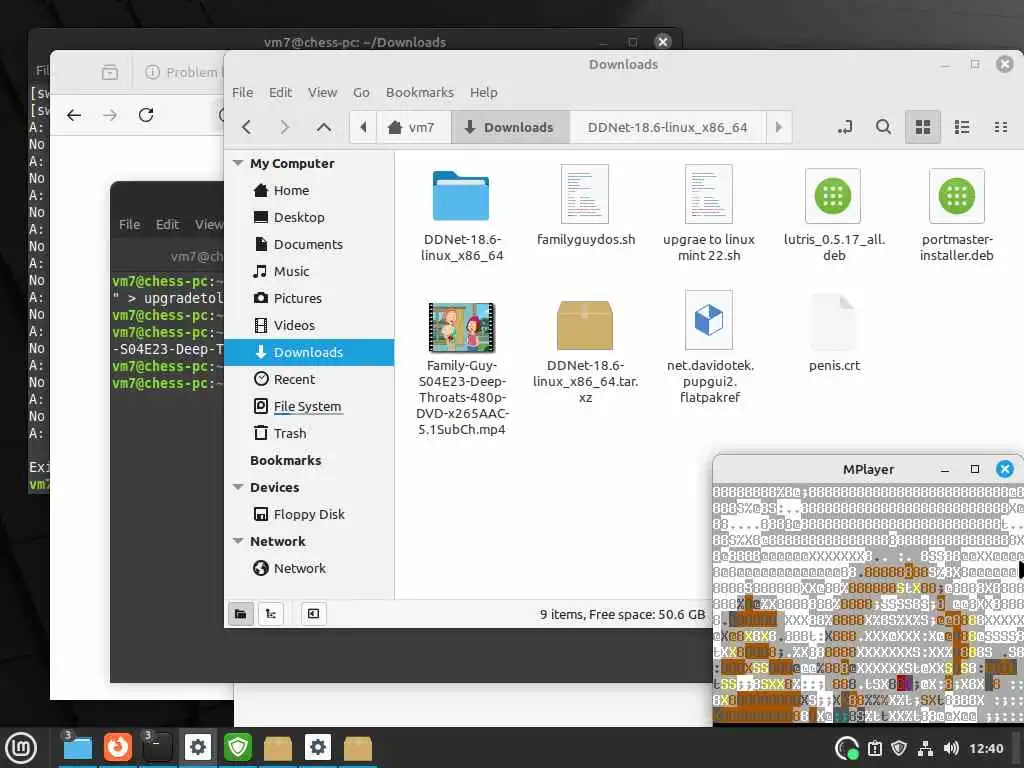Show tree view in sidebar button

click(270, 614)
